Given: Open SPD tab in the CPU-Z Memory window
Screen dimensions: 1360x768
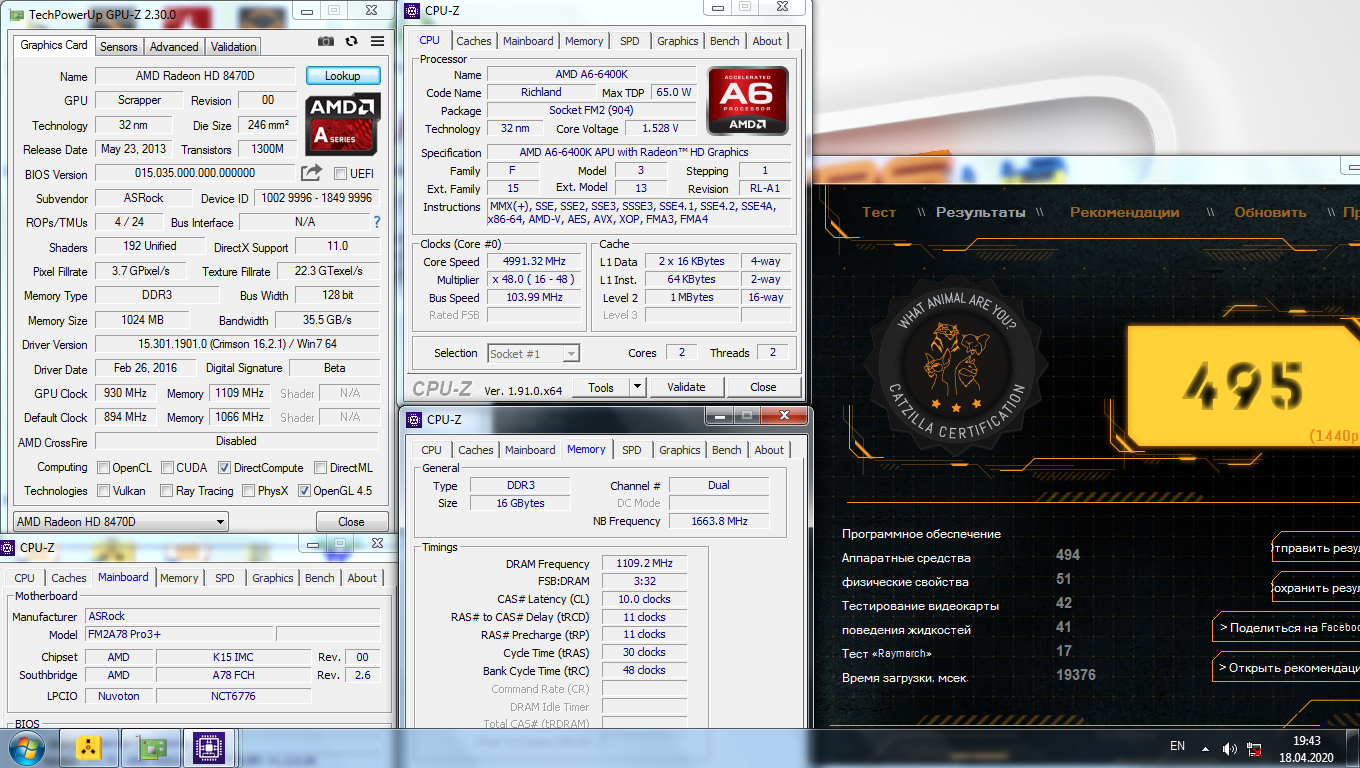Looking at the screenshot, I should [632, 450].
